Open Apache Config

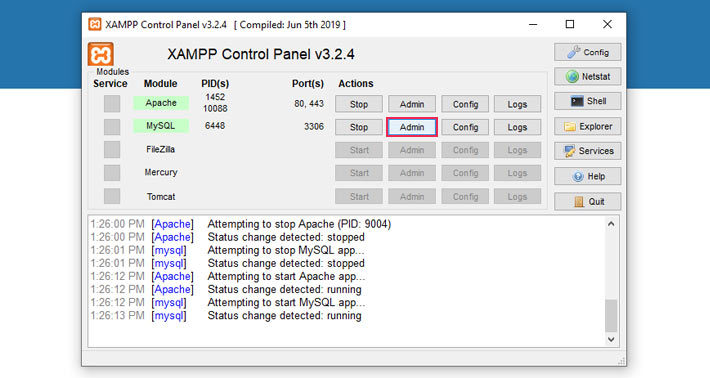465,104
